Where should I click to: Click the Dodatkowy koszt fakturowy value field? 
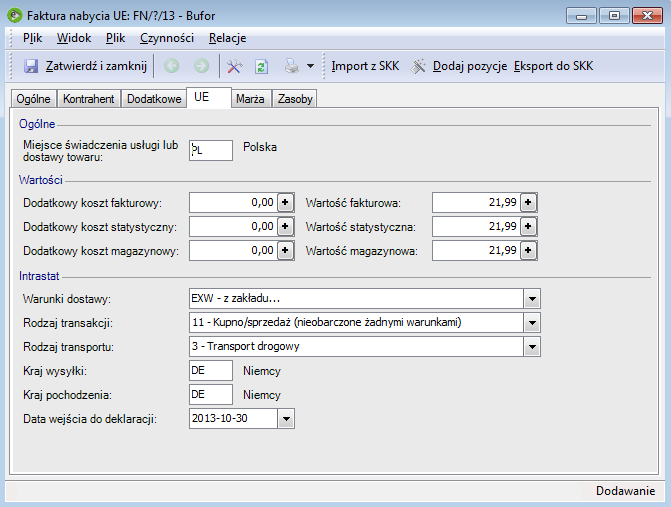(233, 202)
